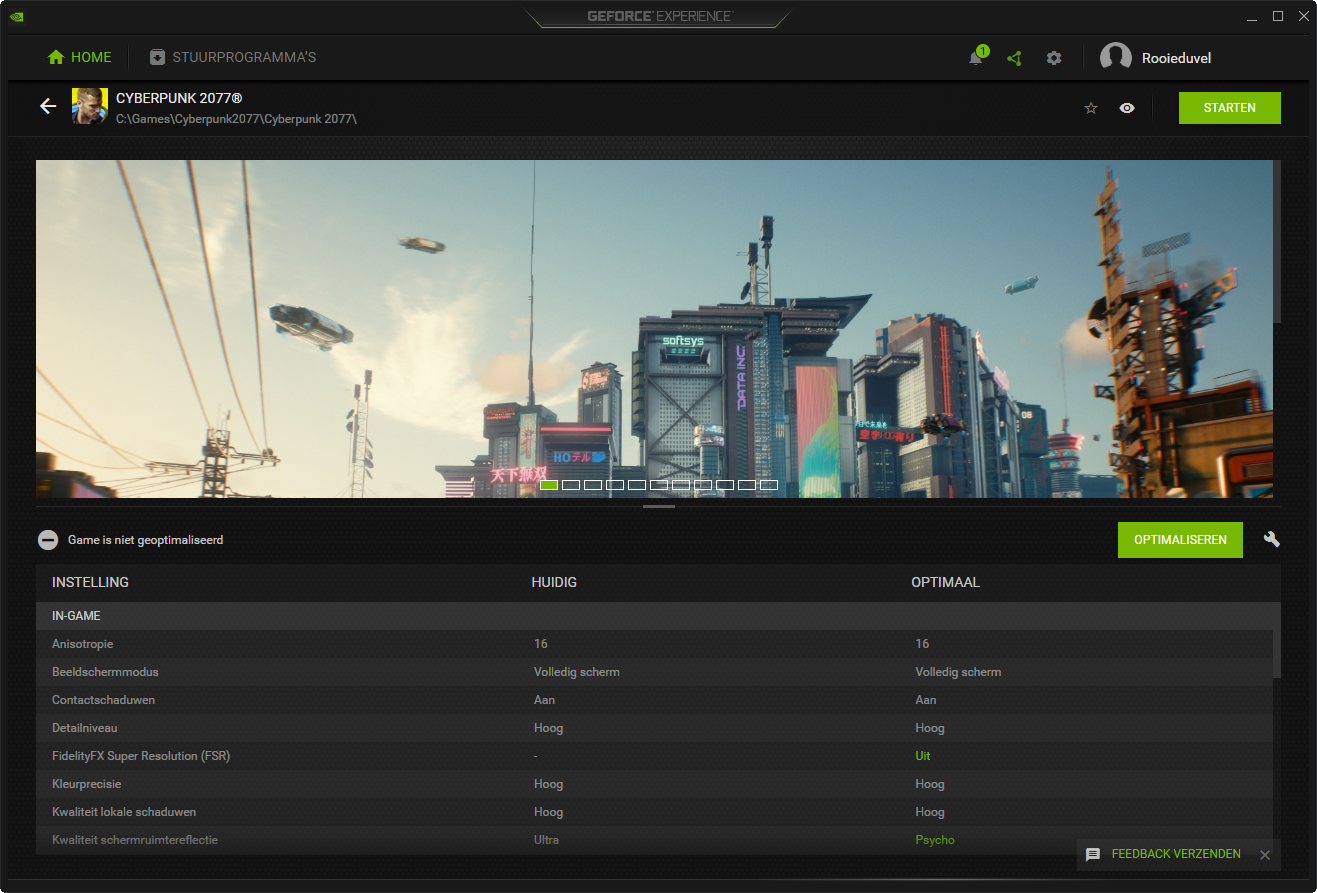The image size is (1317, 893).
Task: Click the current value Ultra
Action: (x=546, y=840)
